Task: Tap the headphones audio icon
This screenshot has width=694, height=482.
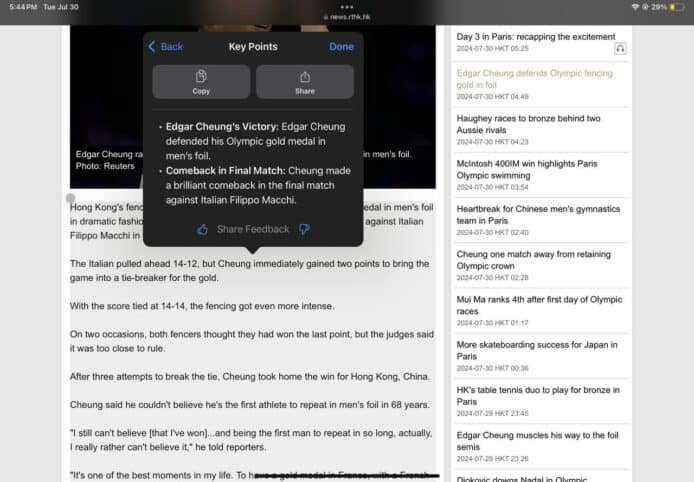Action: [621, 48]
